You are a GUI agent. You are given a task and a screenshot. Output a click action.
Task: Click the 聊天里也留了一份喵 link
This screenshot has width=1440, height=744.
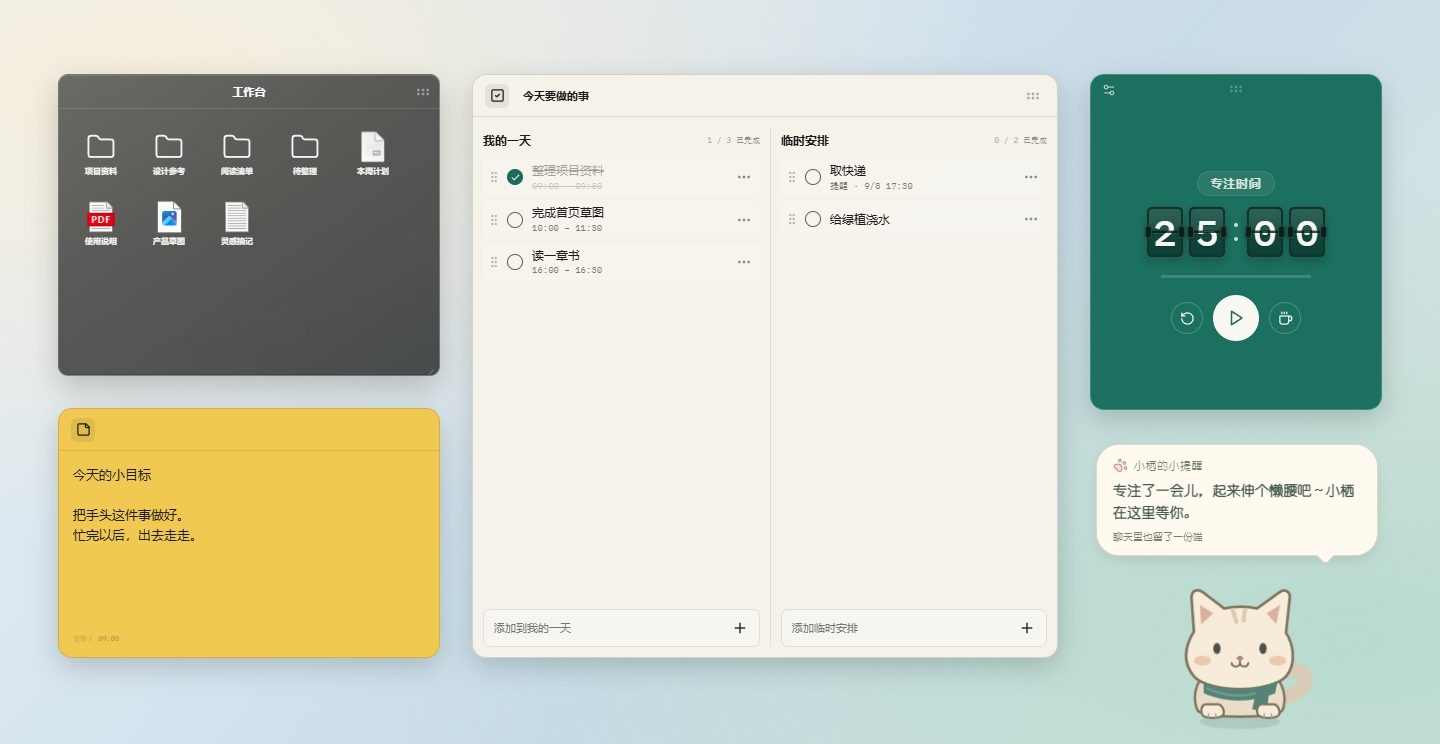[x=1157, y=537]
